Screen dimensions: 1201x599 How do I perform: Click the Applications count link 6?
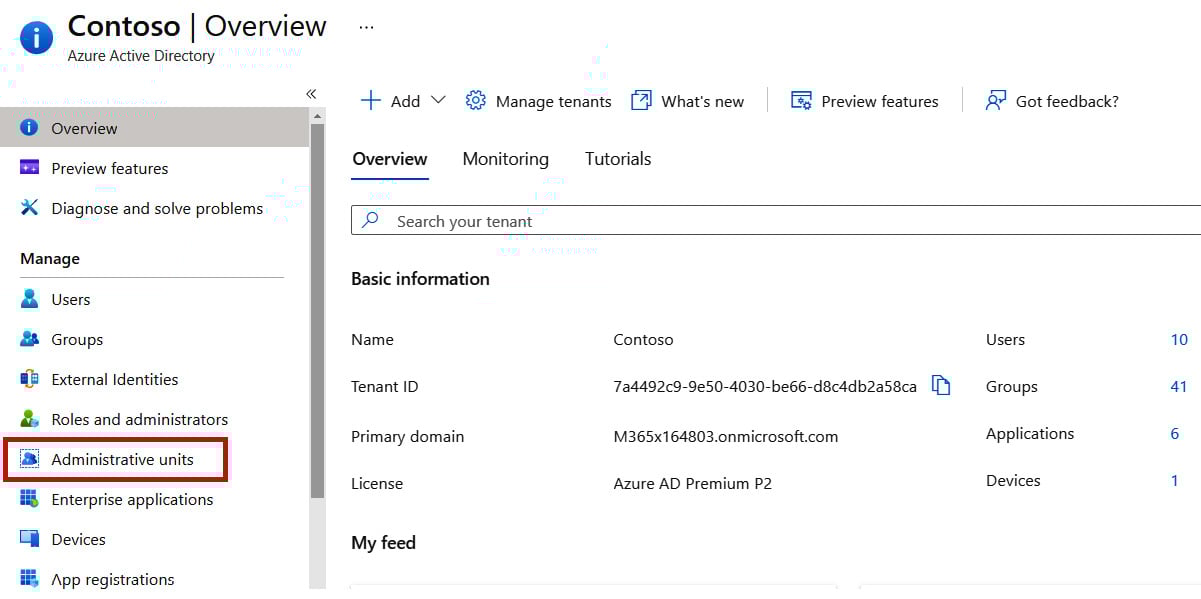(1175, 433)
